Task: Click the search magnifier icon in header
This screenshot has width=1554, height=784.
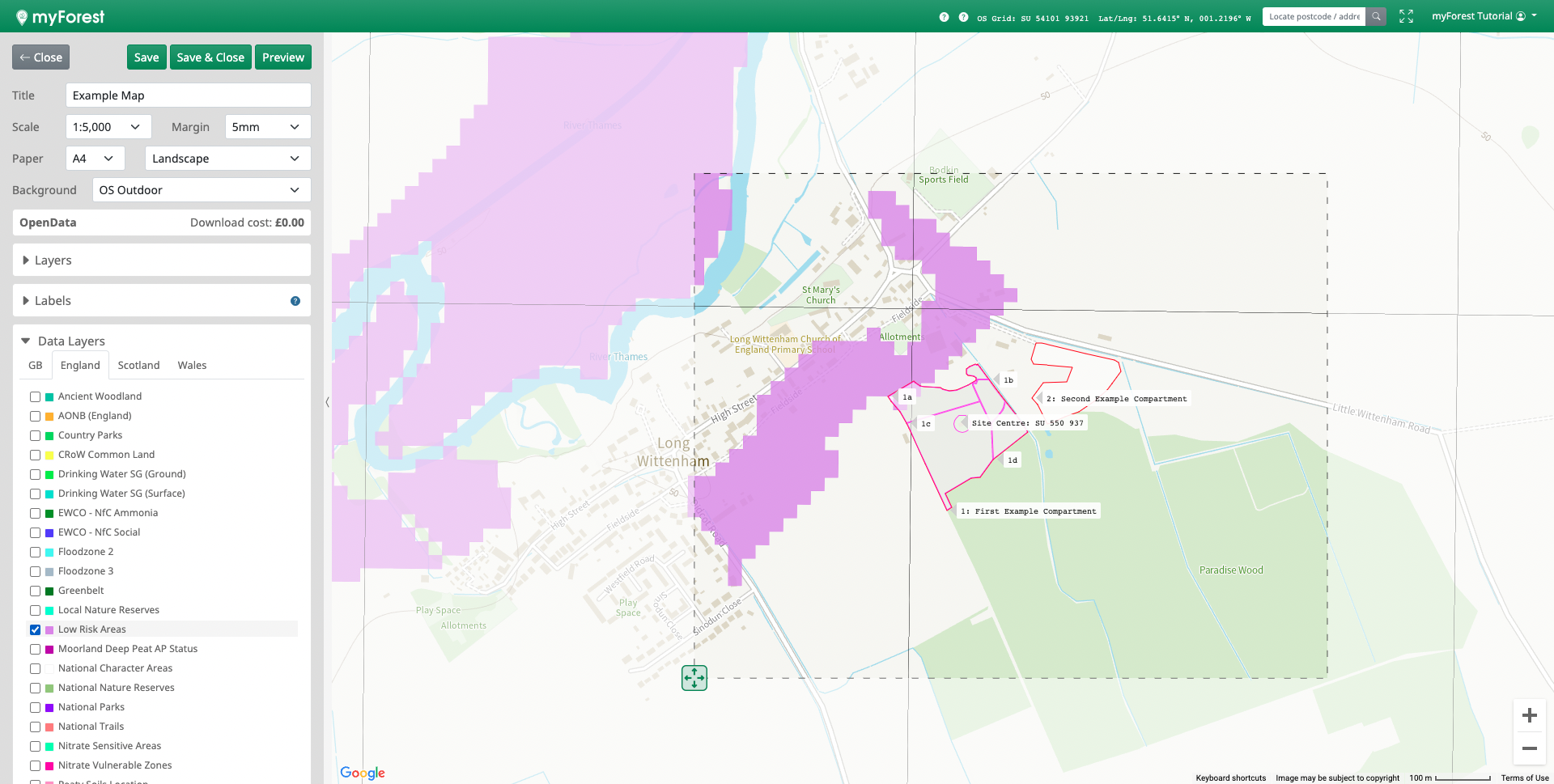Action: 1376,16
